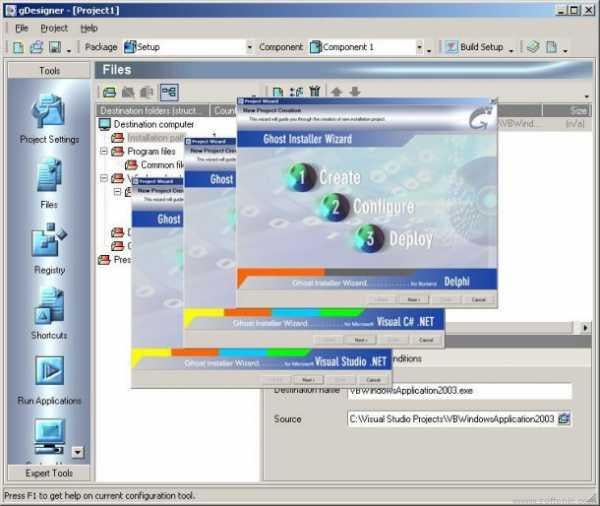Screen dimensions: 600x506
Task: Click the Size column header
Action: pyautogui.click(x=567, y=111)
